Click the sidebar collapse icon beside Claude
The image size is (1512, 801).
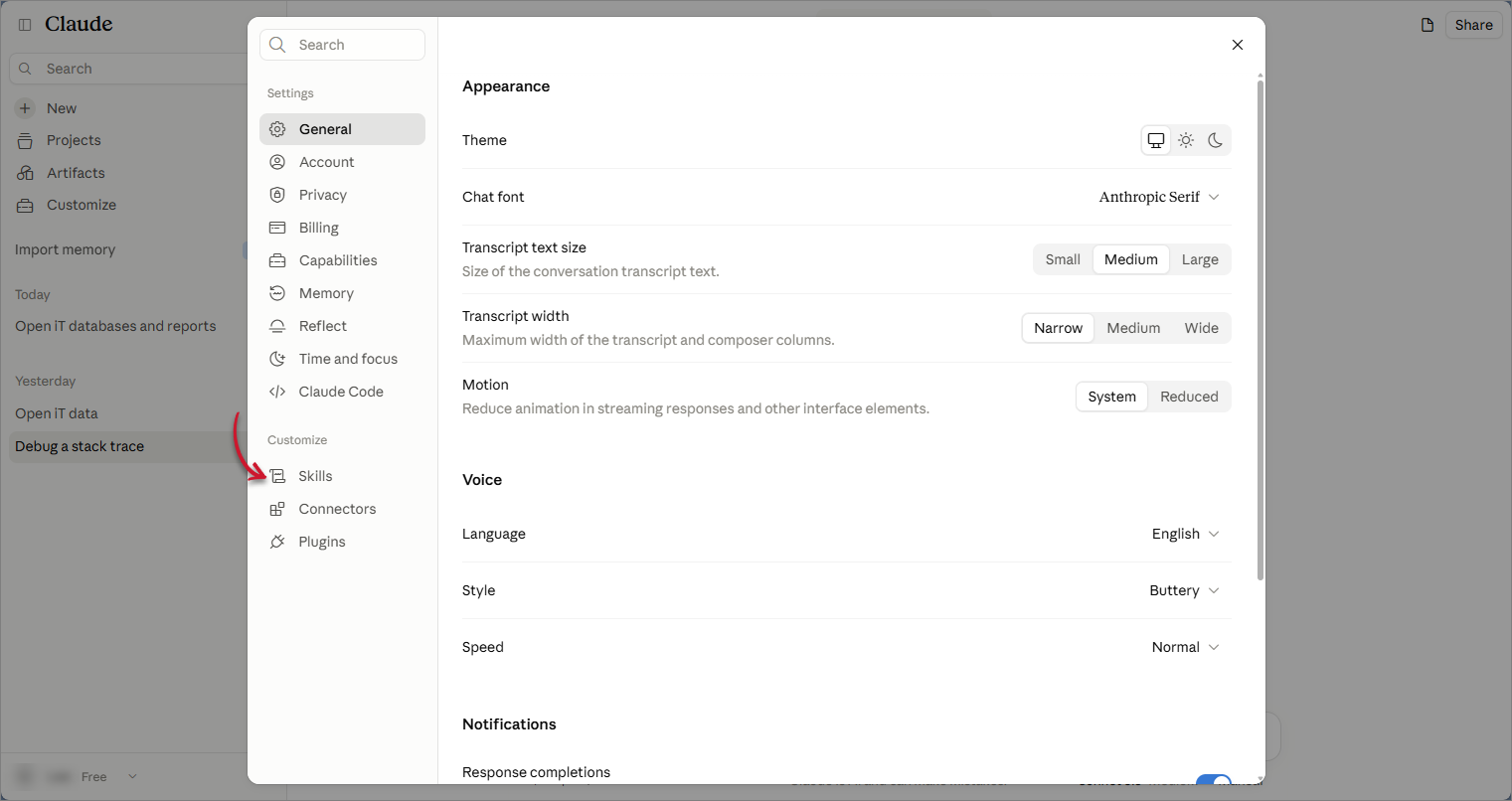[x=25, y=25]
